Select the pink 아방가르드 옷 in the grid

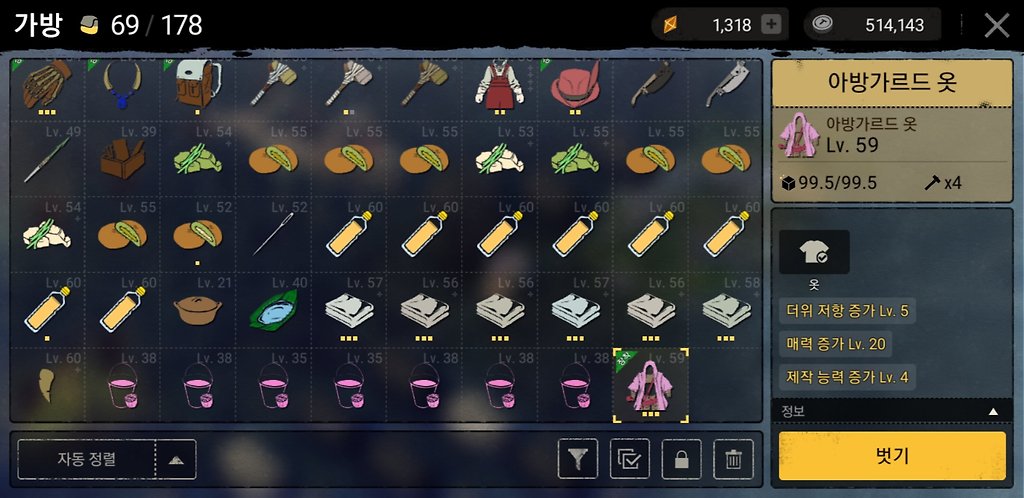[x=650, y=385]
